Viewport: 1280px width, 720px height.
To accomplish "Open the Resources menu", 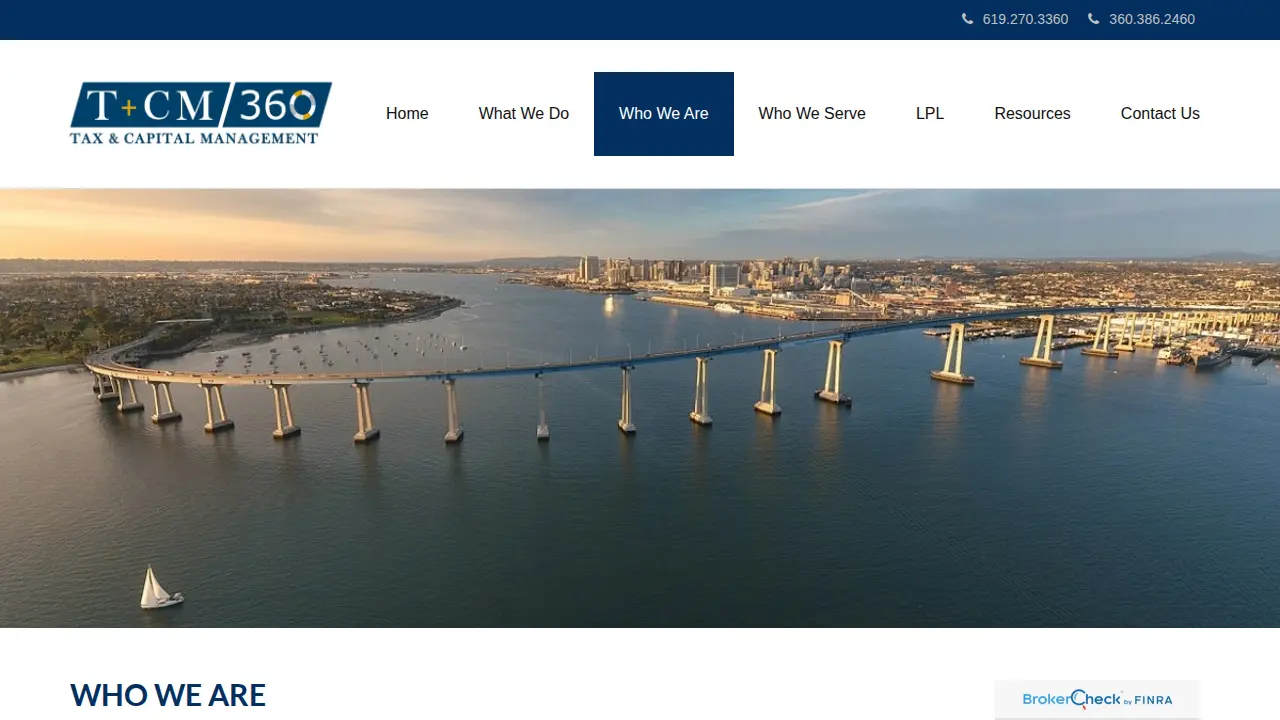I will (1032, 114).
